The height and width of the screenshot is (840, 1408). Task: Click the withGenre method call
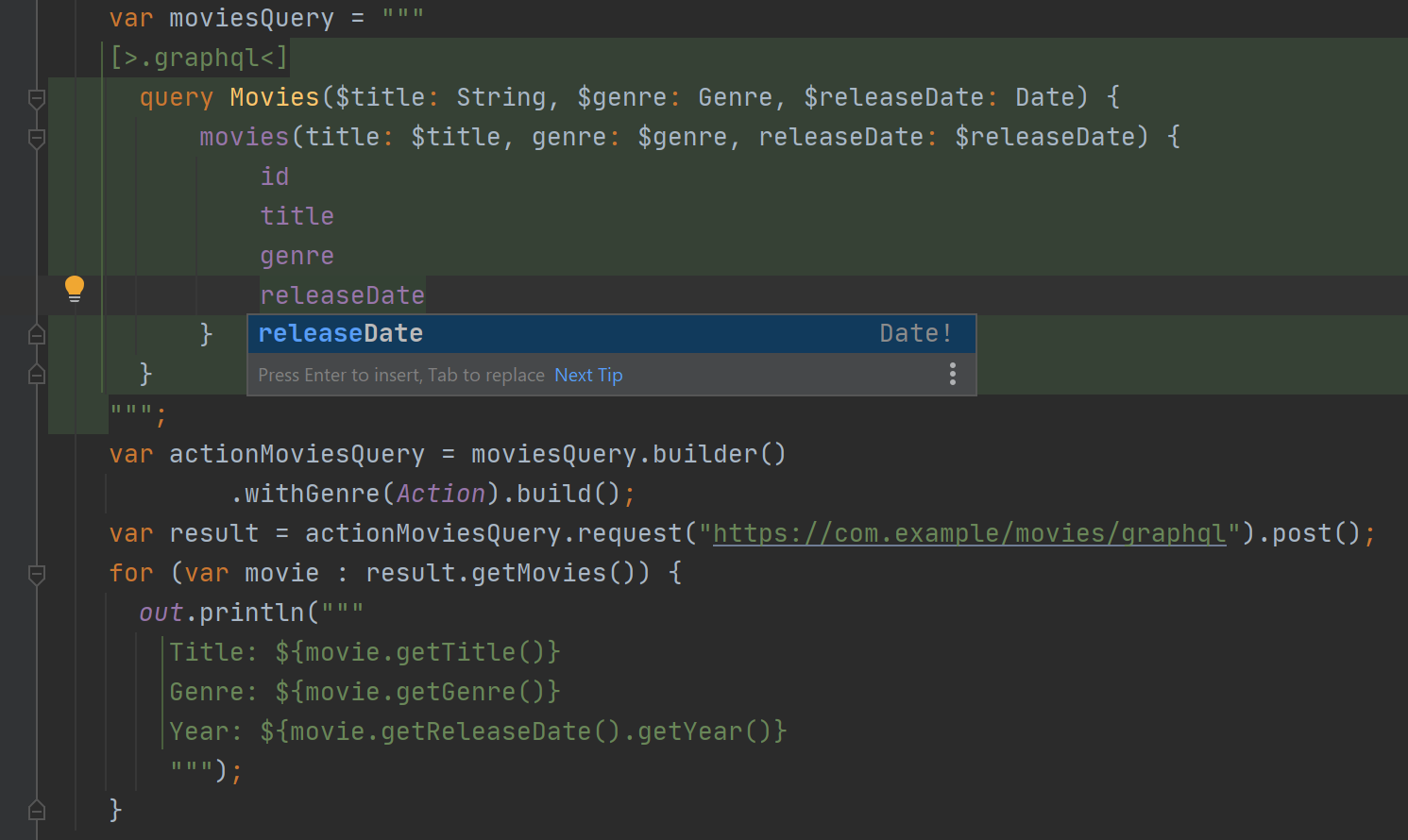(312, 494)
